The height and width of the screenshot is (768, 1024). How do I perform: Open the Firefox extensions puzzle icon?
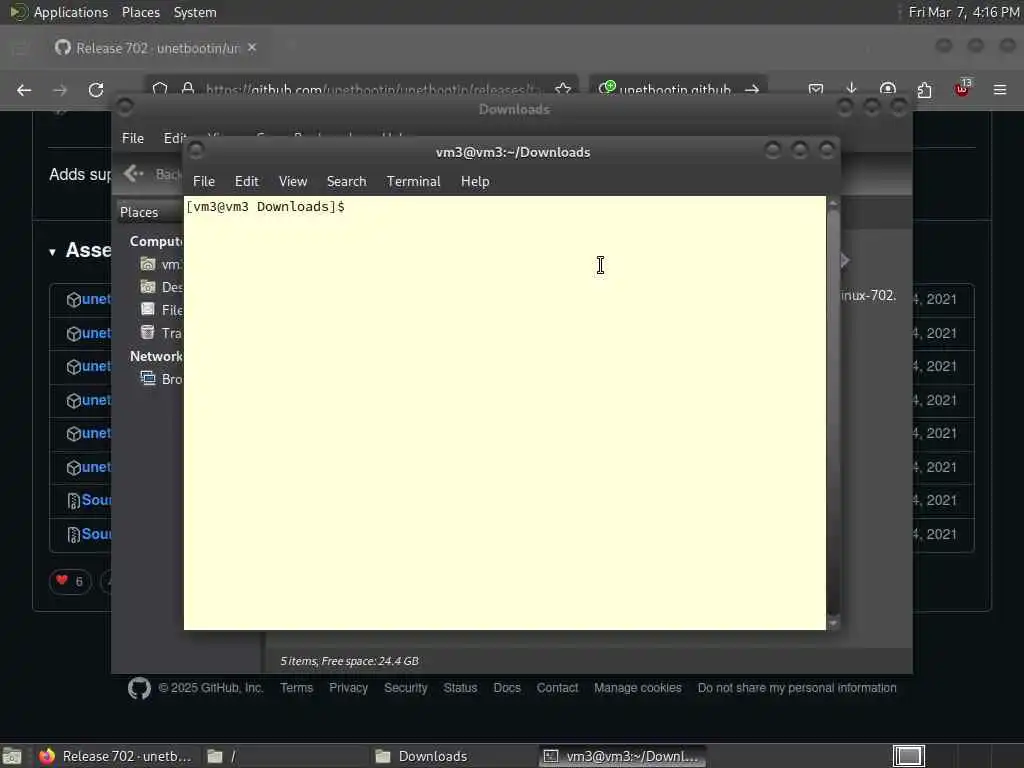924,89
